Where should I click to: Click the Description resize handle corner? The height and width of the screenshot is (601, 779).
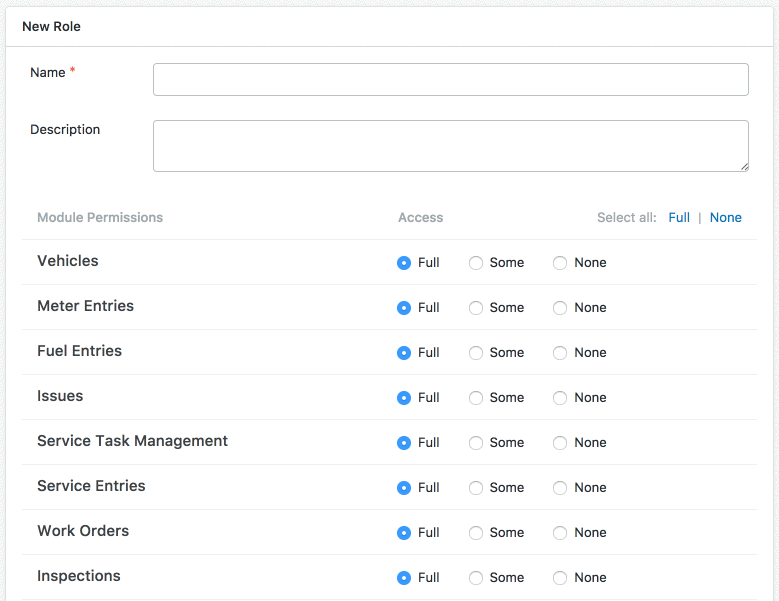[x=744, y=167]
